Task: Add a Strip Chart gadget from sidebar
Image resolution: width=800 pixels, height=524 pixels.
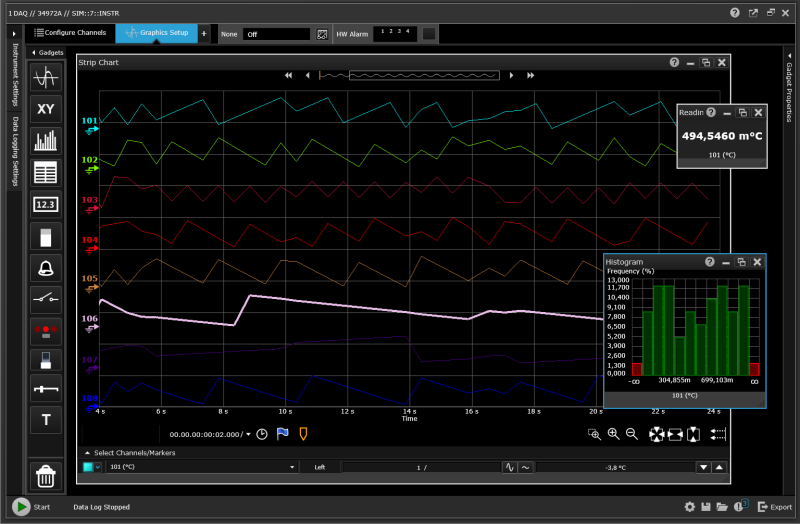Action: (45, 78)
